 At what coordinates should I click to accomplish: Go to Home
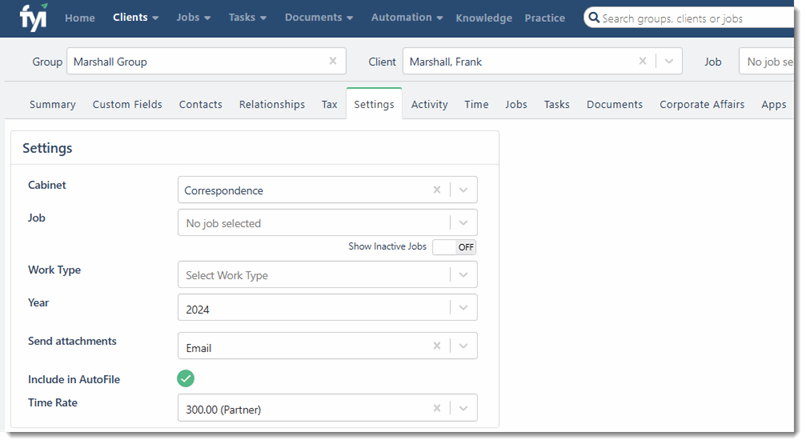coord(80,18)
